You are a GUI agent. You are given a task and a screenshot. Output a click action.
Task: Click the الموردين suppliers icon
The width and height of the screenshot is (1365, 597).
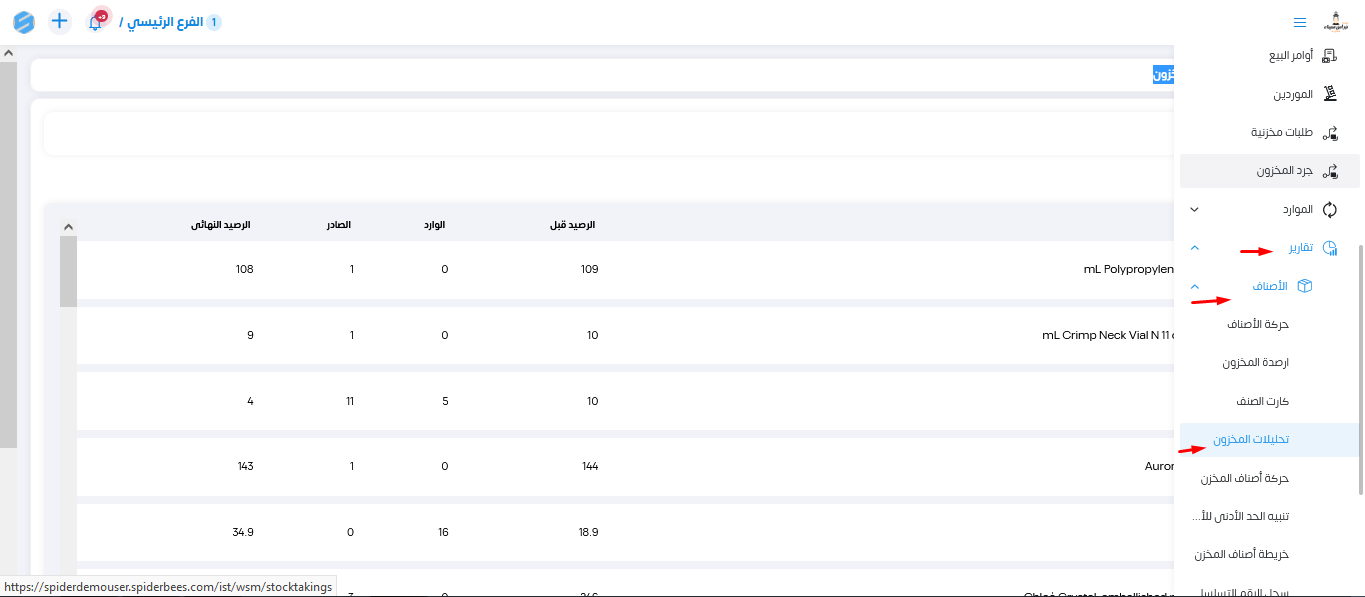click(1329, 94)
